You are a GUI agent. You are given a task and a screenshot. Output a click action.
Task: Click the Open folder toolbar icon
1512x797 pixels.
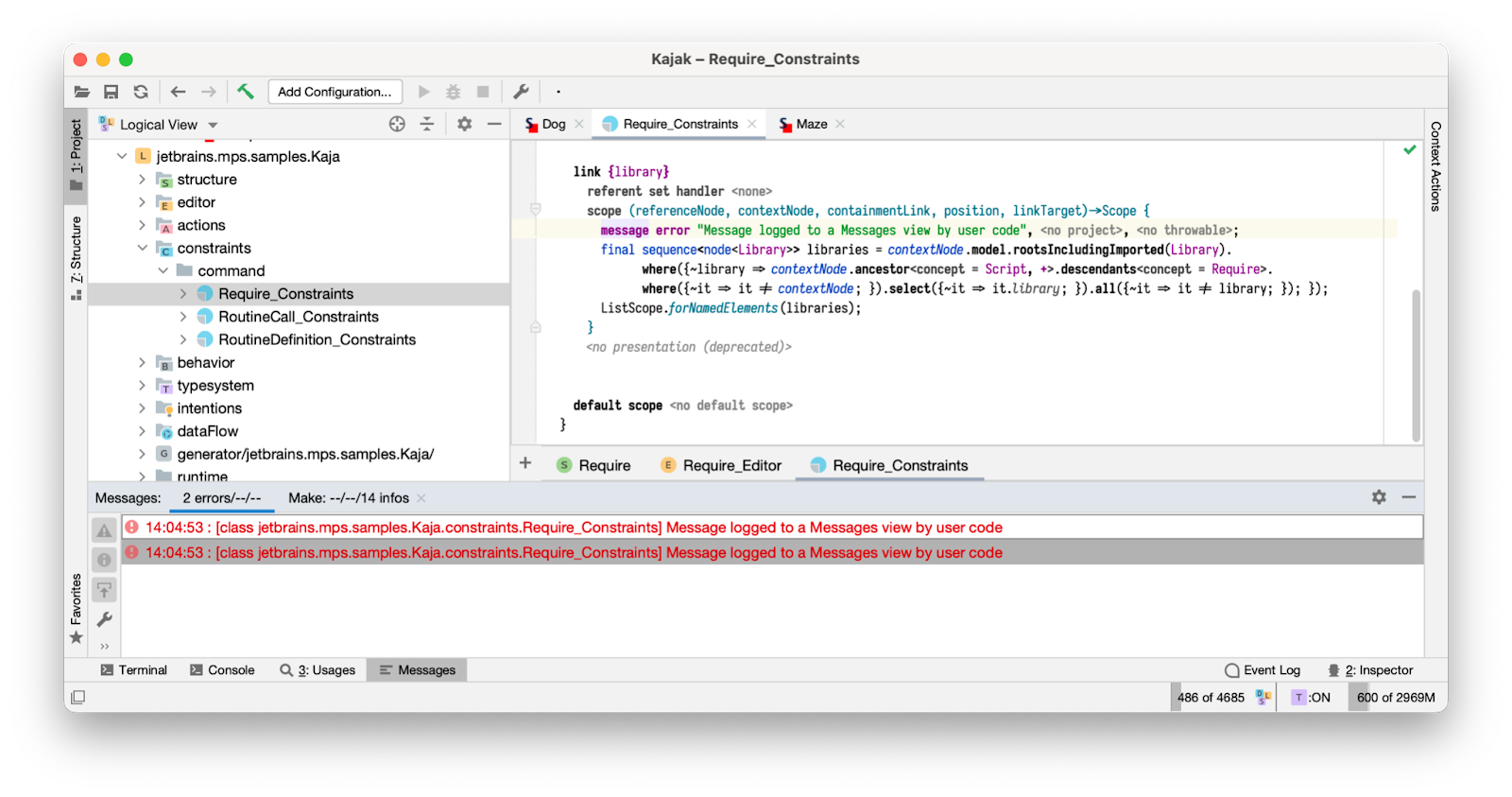82,92
